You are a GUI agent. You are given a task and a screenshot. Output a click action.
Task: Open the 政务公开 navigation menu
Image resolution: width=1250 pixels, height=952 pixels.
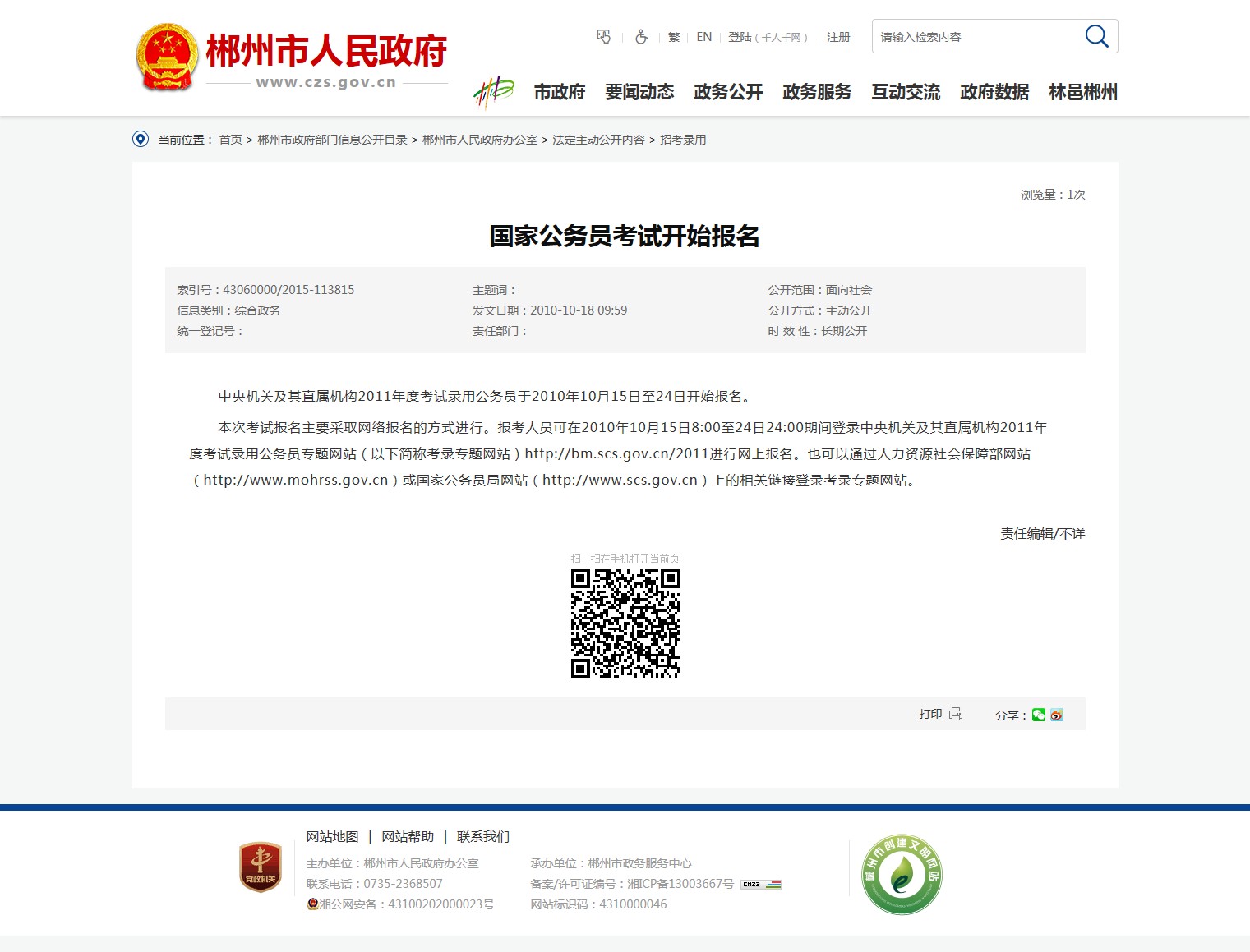point(728,92)
